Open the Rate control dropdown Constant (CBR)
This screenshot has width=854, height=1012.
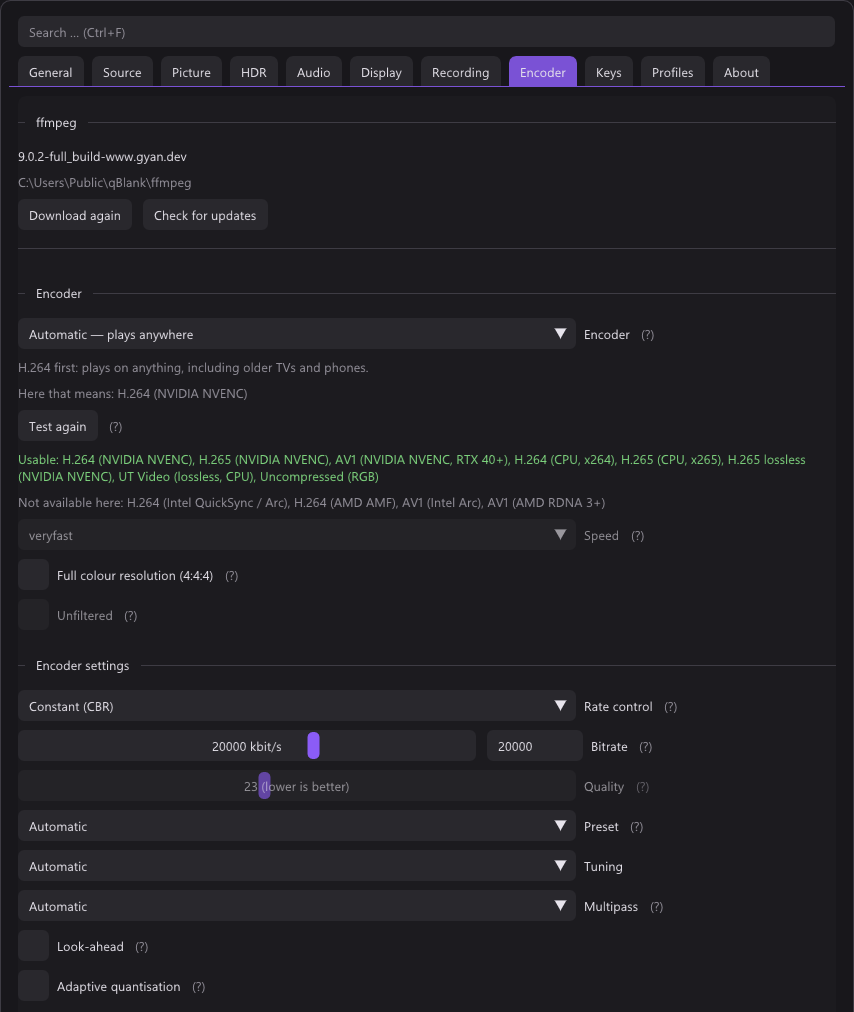pos(297,706)
